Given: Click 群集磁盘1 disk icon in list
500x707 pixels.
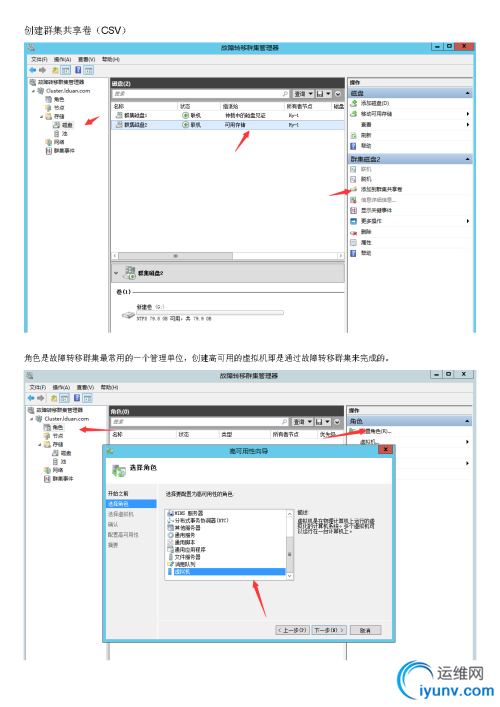Looking at the screenshot, I should tap(119, 115).
